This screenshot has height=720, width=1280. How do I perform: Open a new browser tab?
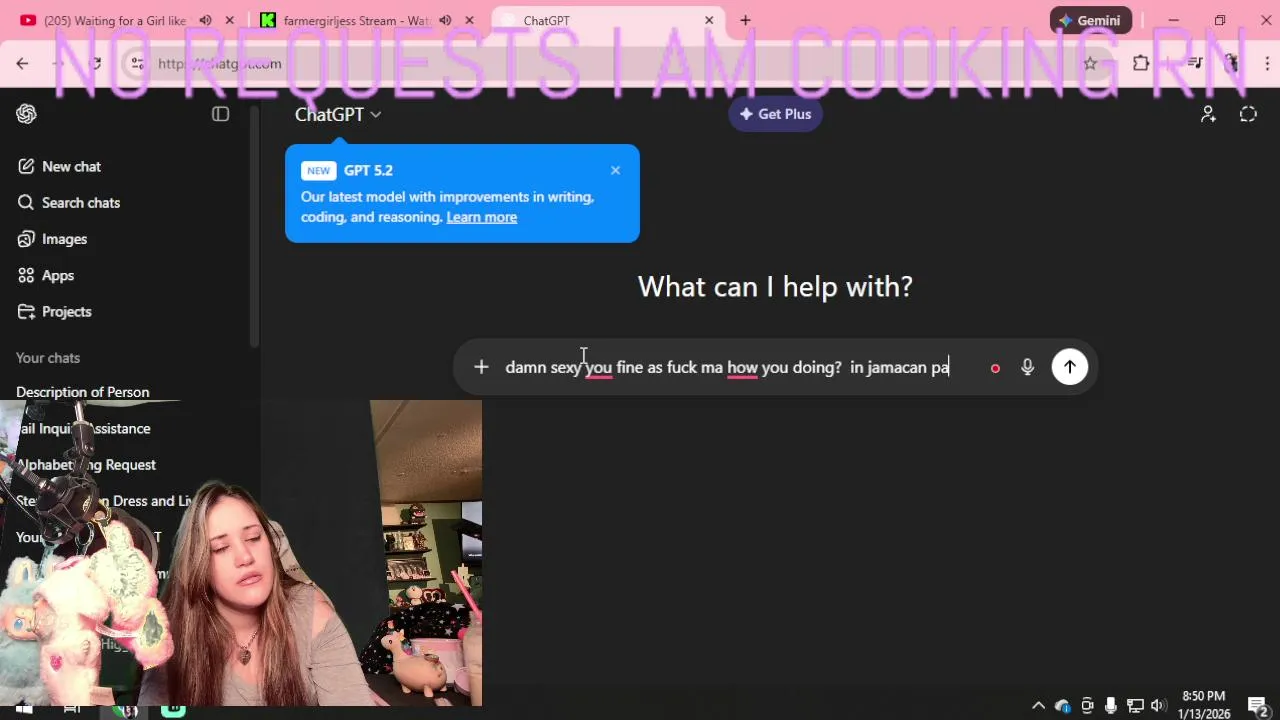coord(745,20)
